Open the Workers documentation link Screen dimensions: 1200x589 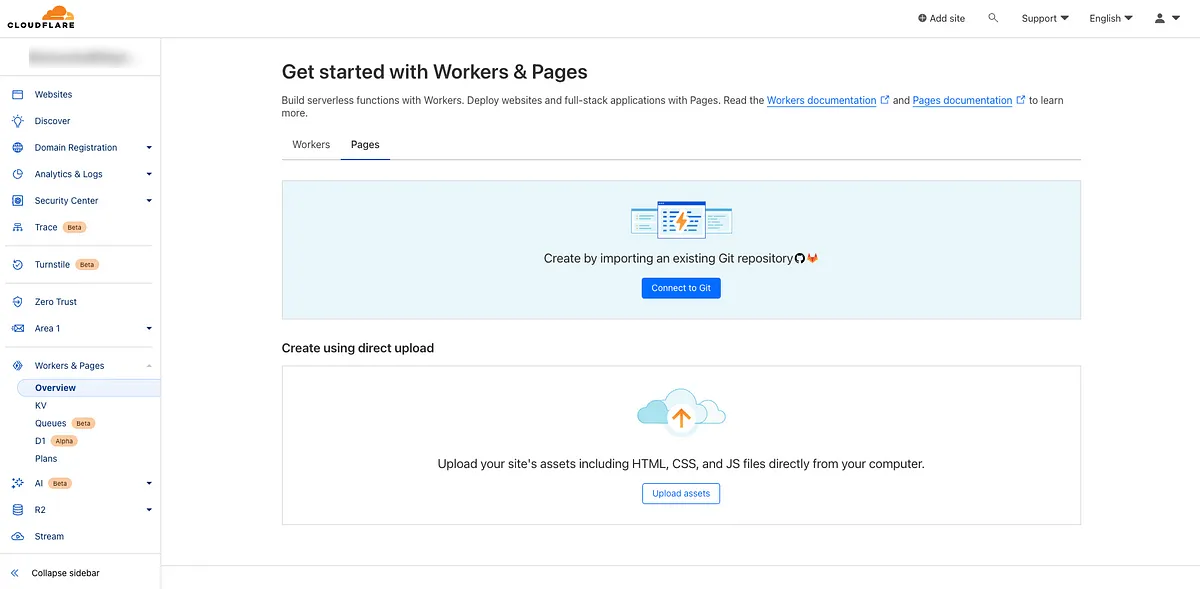tap(821, 100)
